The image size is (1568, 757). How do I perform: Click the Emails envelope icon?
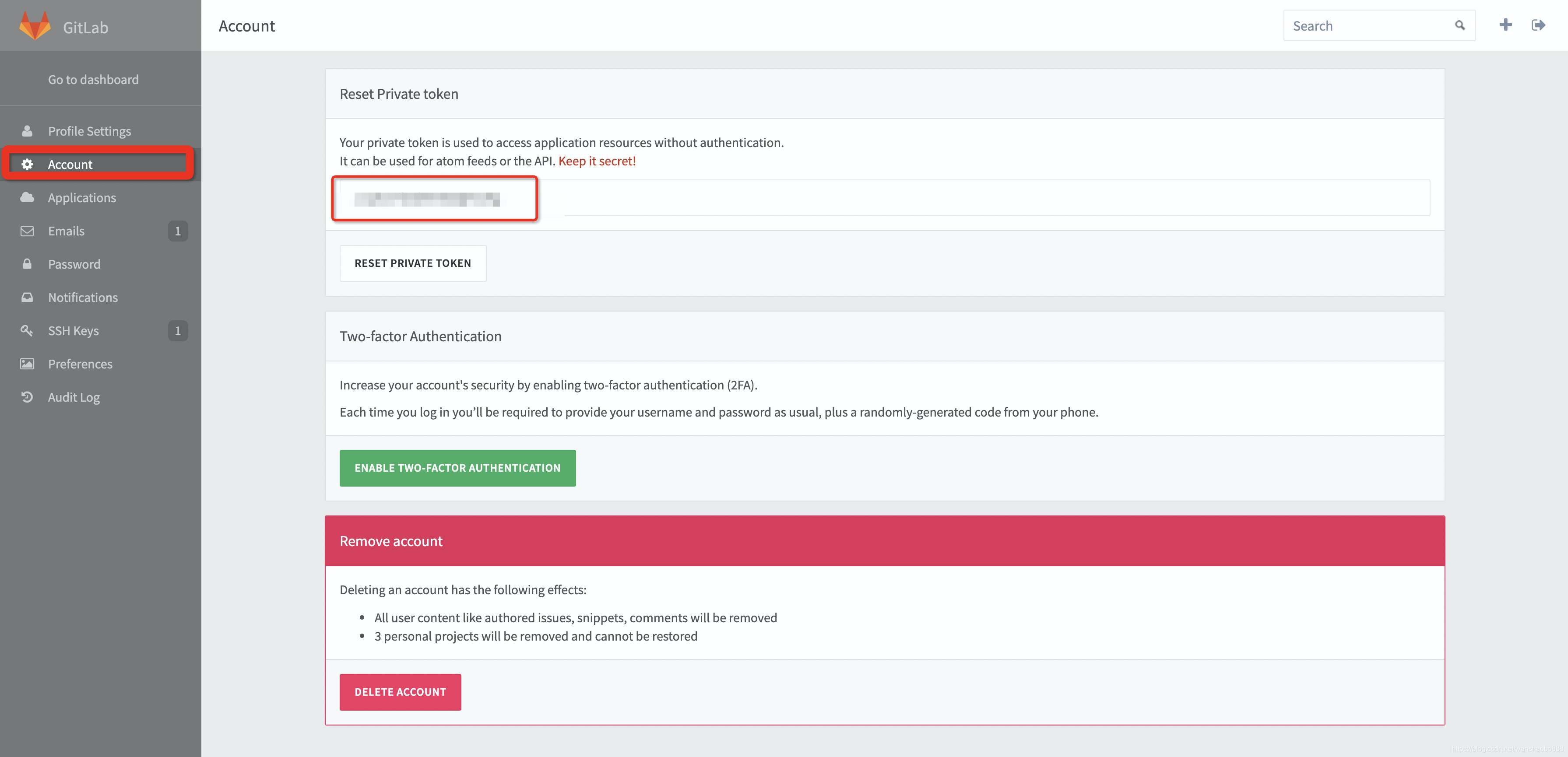27,231
